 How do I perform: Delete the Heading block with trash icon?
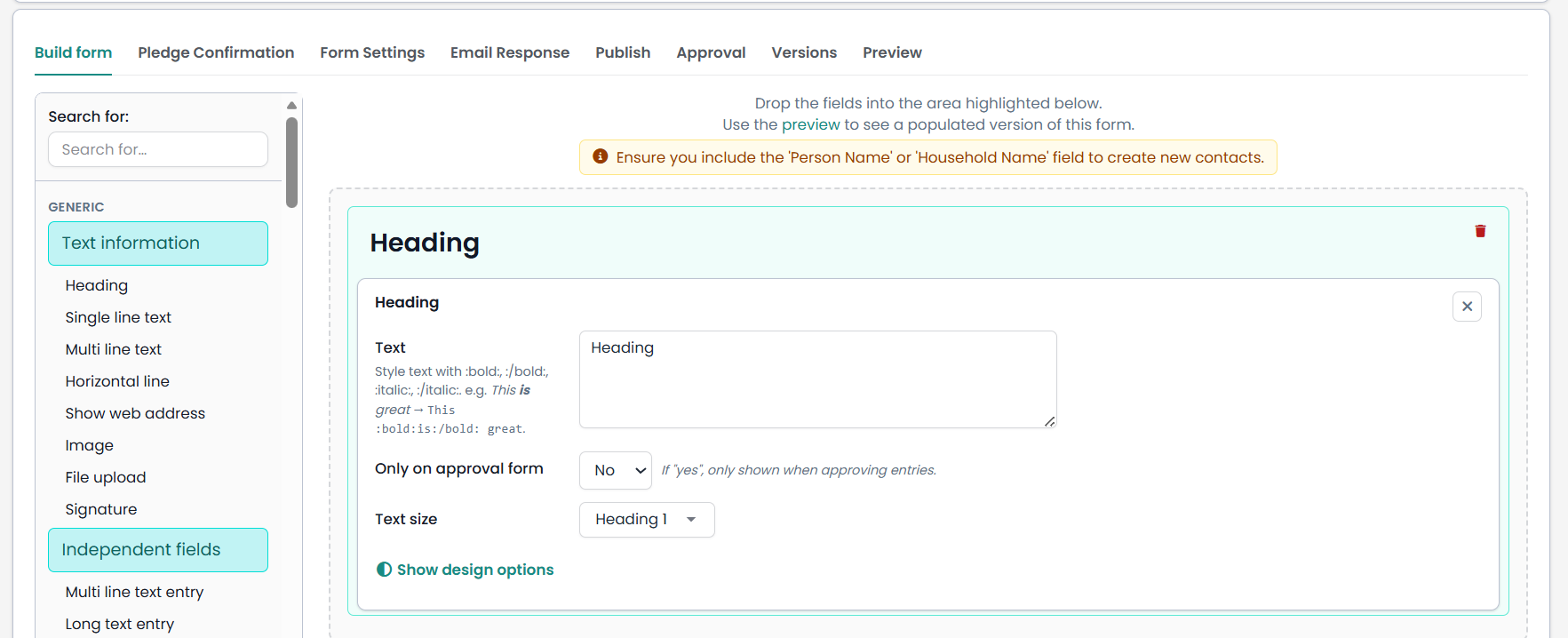[x=1480, y=231]
